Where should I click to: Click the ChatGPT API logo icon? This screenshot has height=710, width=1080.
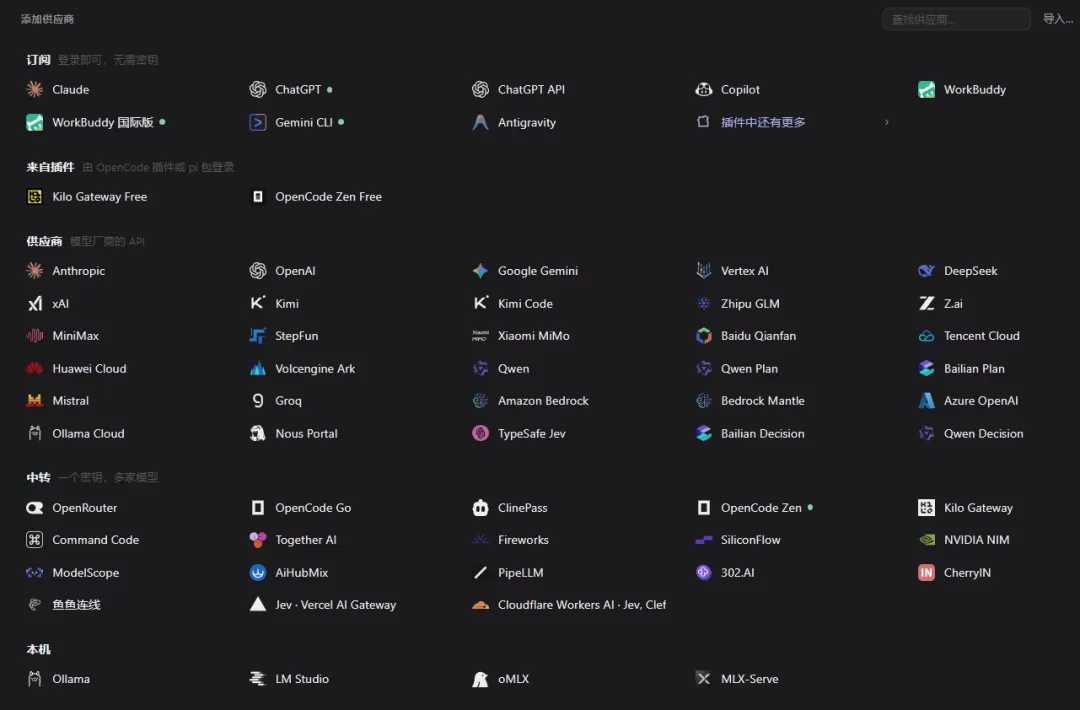point(480,90)
